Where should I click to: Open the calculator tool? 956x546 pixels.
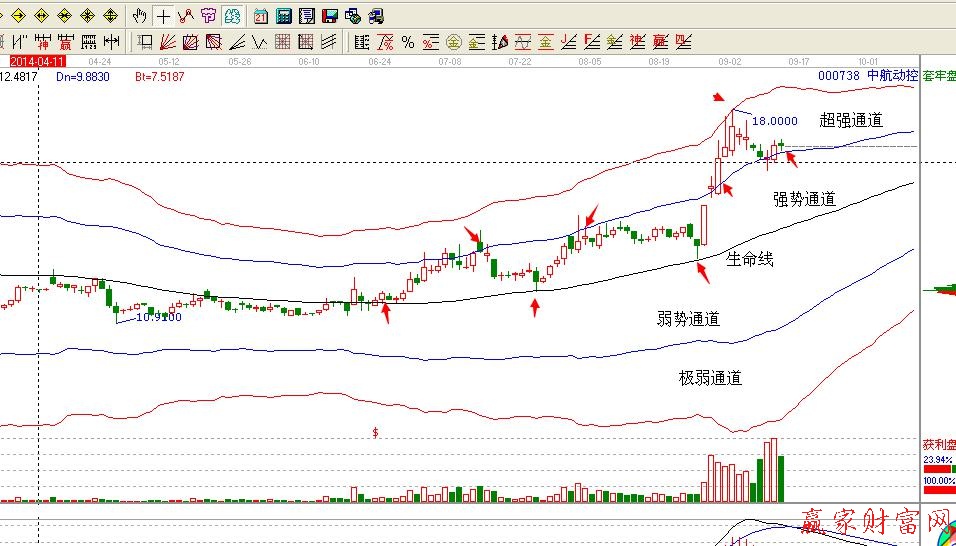coord(284,16)
